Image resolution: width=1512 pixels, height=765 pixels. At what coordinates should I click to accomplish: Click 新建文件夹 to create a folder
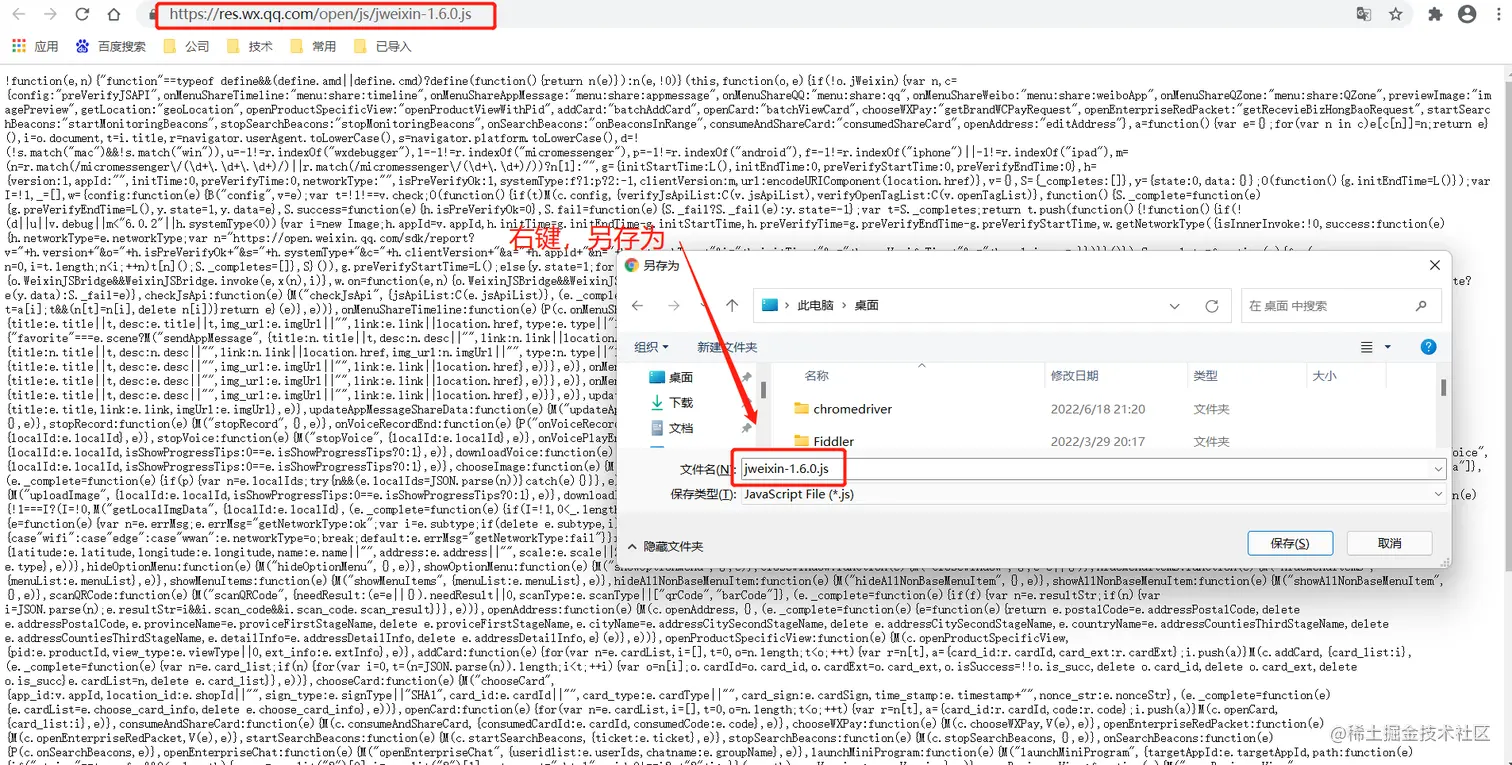727,347
